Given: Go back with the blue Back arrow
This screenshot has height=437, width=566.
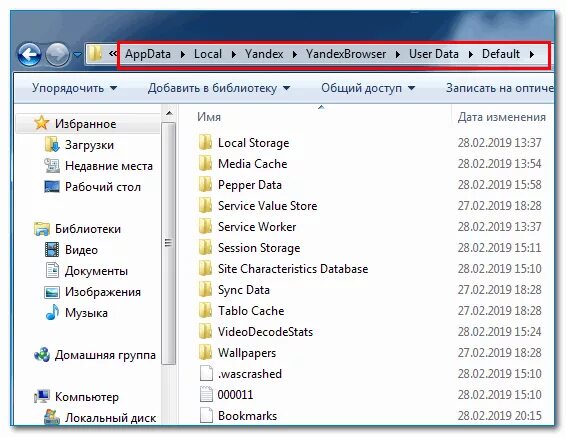Looking at the screenshot, I should (x=29, y=55).
